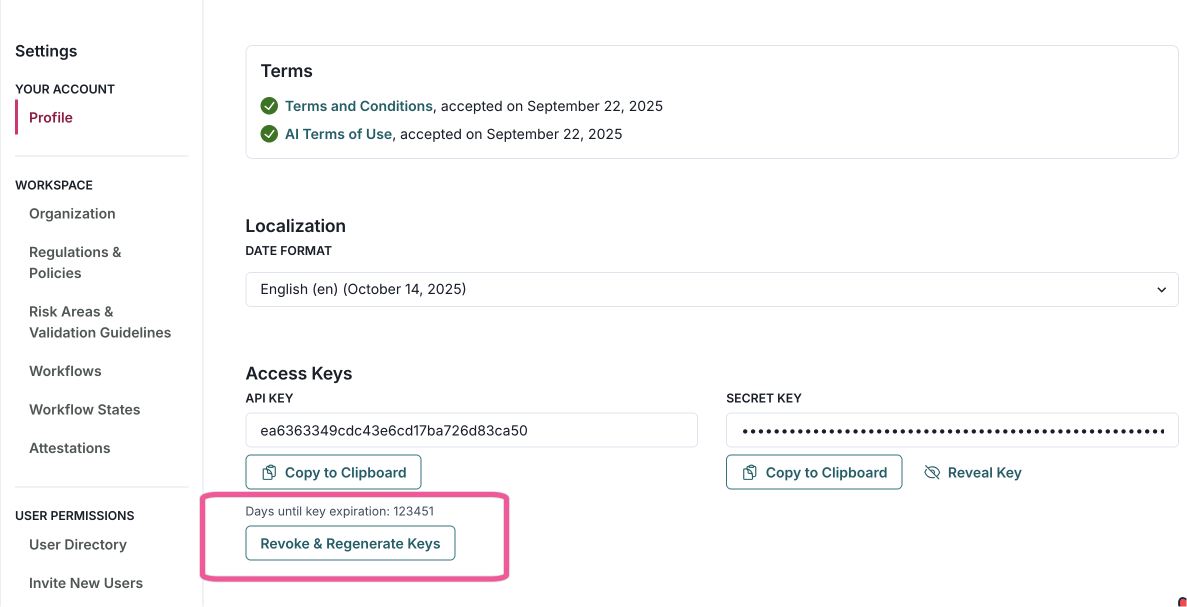Open the Workflows settings page
The width and height of the screenshot is (1187, 607).
65,371
